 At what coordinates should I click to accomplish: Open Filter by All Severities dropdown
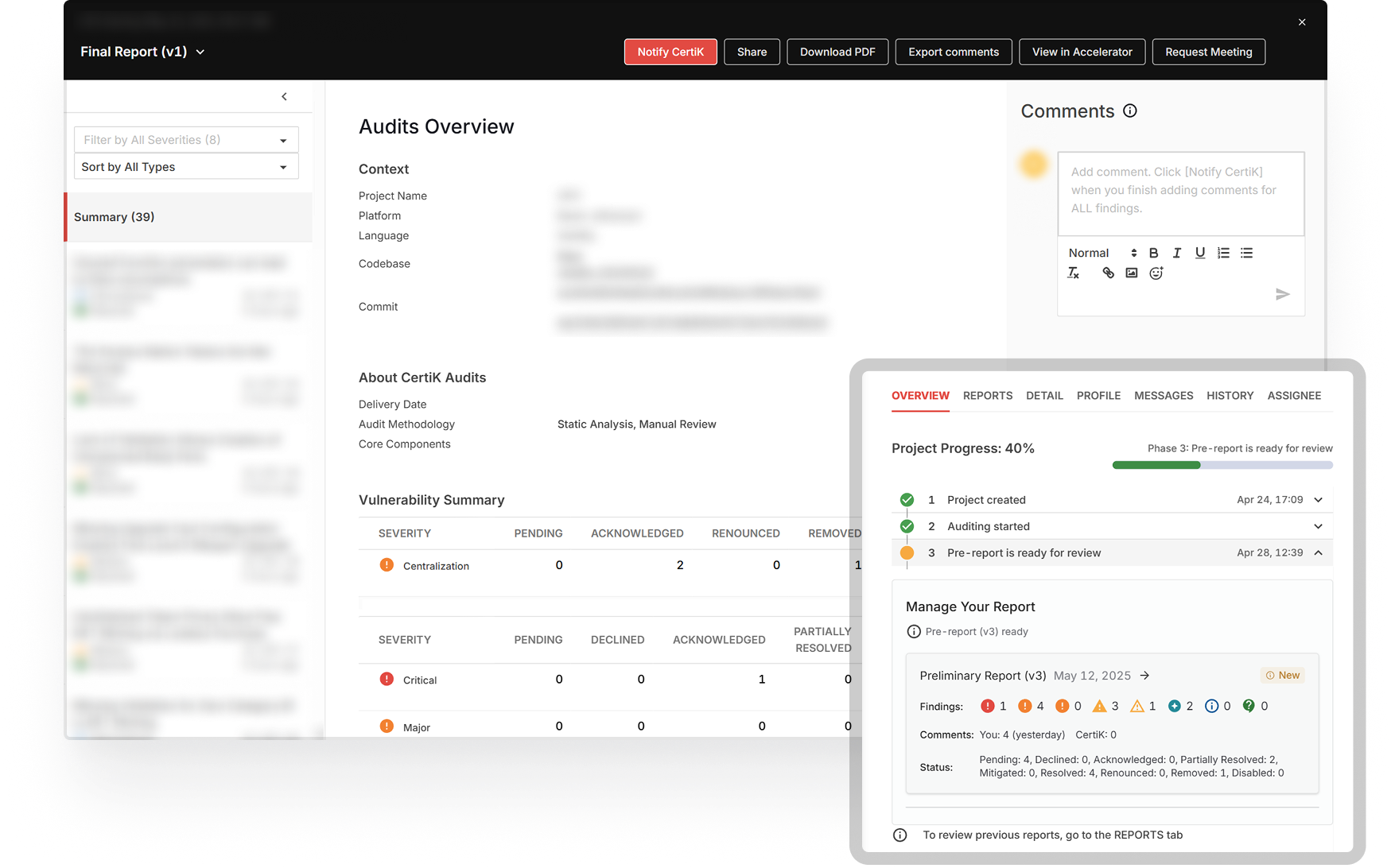(186, 140)
